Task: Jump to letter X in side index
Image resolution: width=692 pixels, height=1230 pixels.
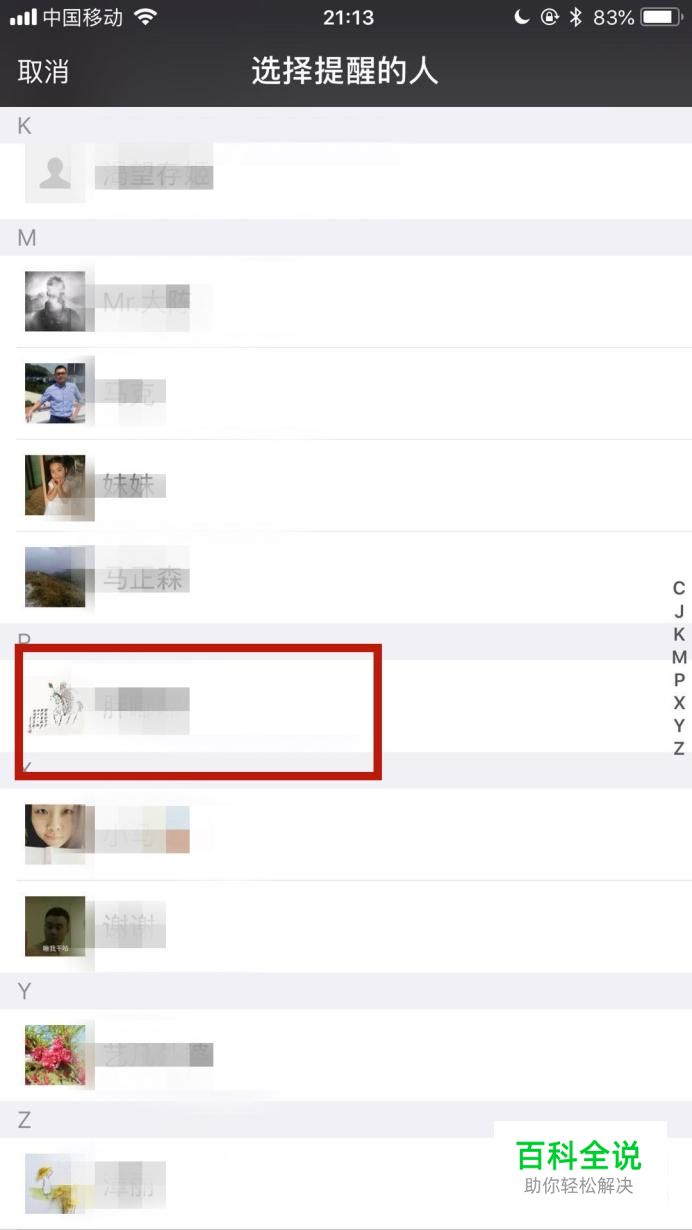Action: [679, 703]
